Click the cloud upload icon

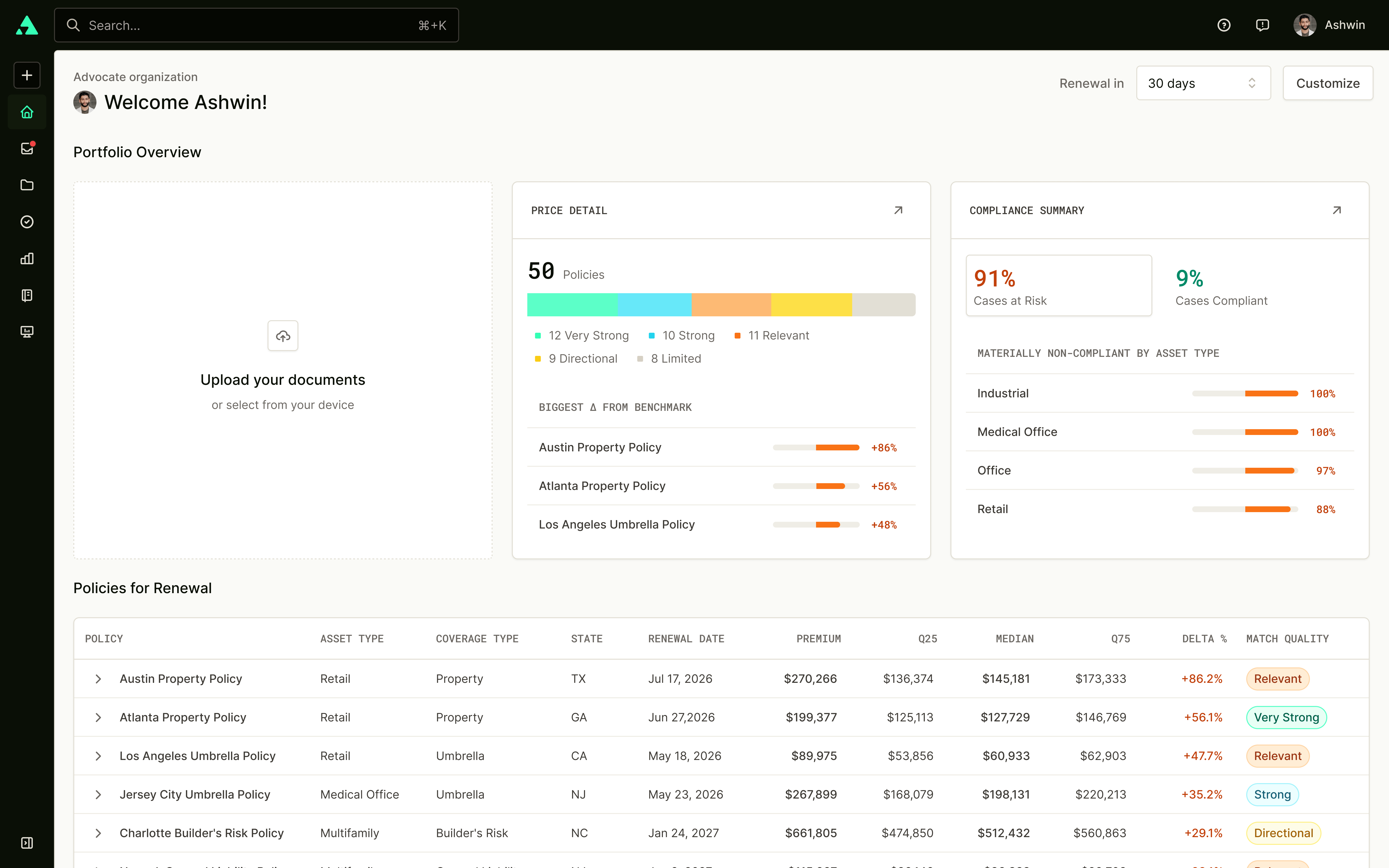click(283, 336)
